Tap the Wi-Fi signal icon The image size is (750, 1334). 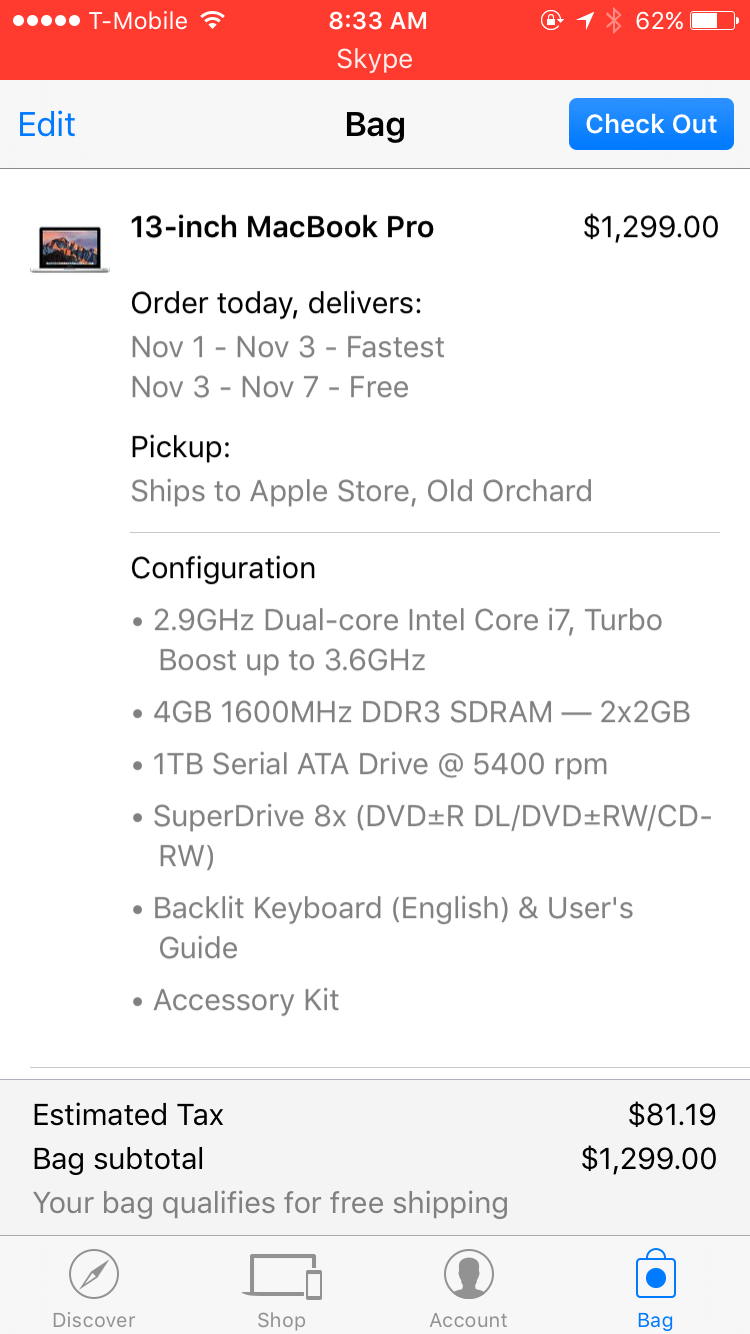(x=213, y=20)
